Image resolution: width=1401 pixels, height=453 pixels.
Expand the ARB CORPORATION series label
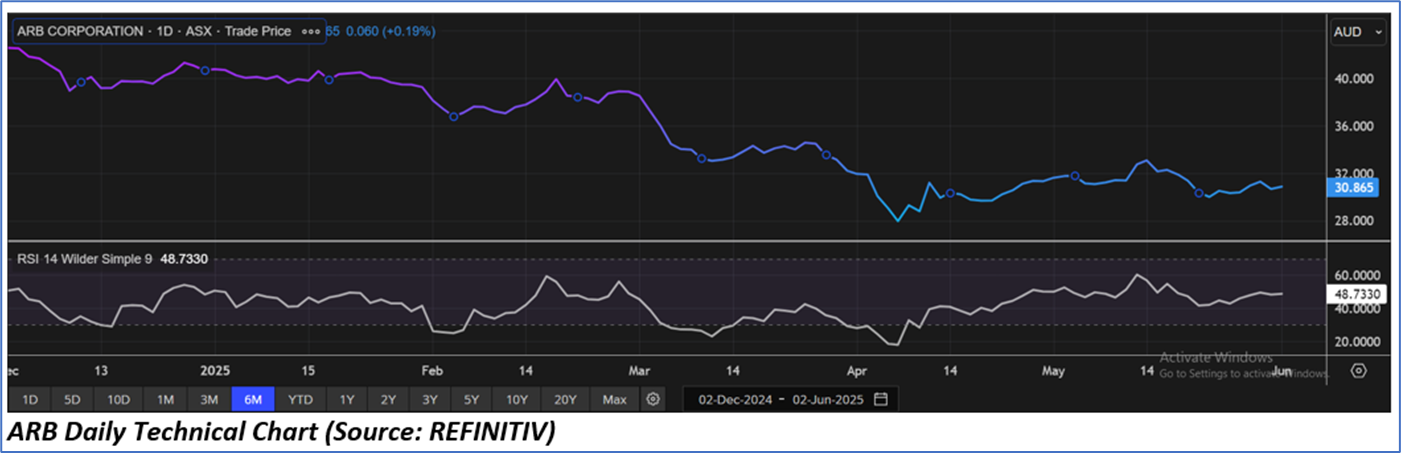point(153,32)
